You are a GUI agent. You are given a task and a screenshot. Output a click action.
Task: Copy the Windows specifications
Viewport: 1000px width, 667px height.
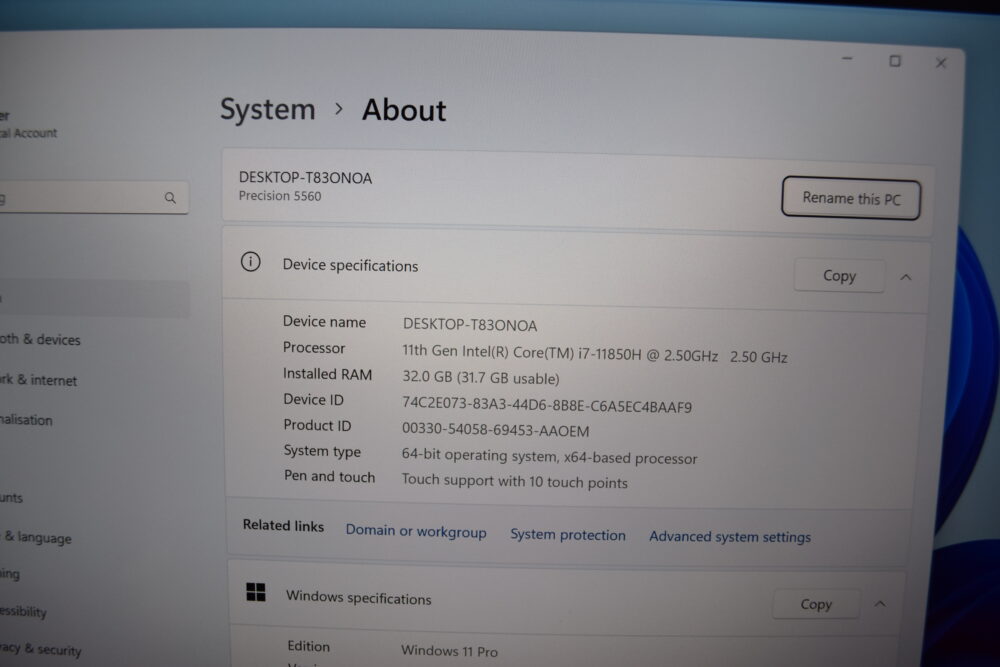coord(816,604)
